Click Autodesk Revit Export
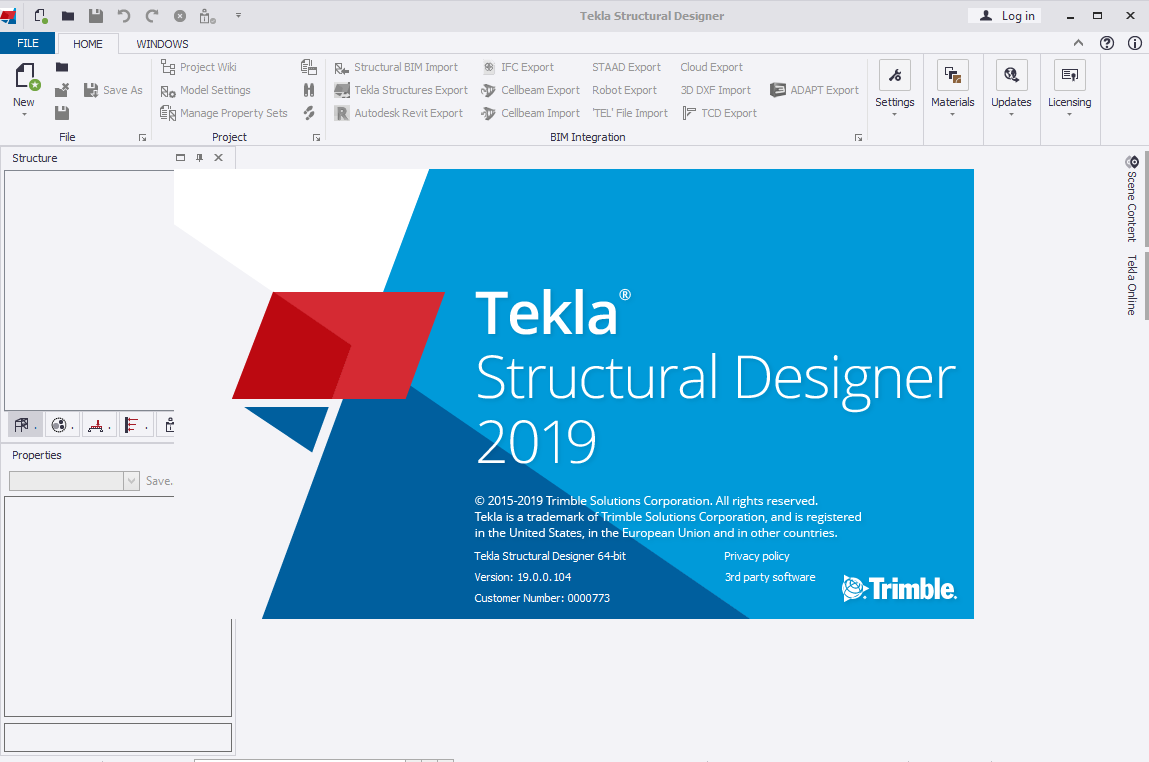The height and width of the screenshot is (762, 1149). [399, 113]
